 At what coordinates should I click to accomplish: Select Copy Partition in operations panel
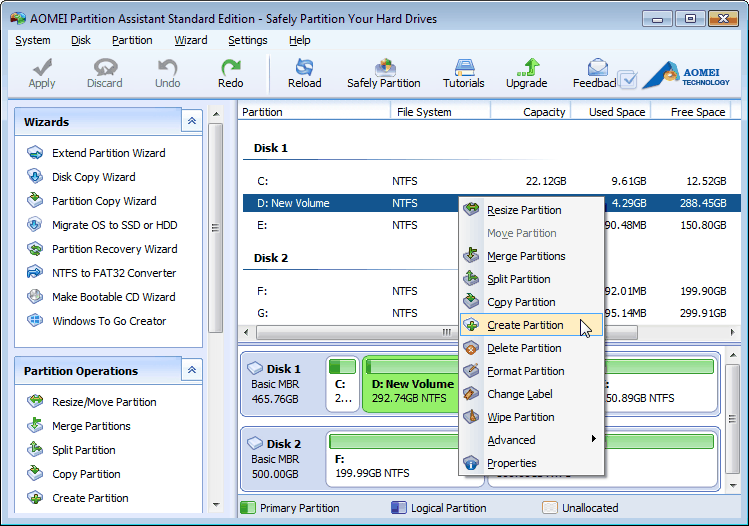86,474
